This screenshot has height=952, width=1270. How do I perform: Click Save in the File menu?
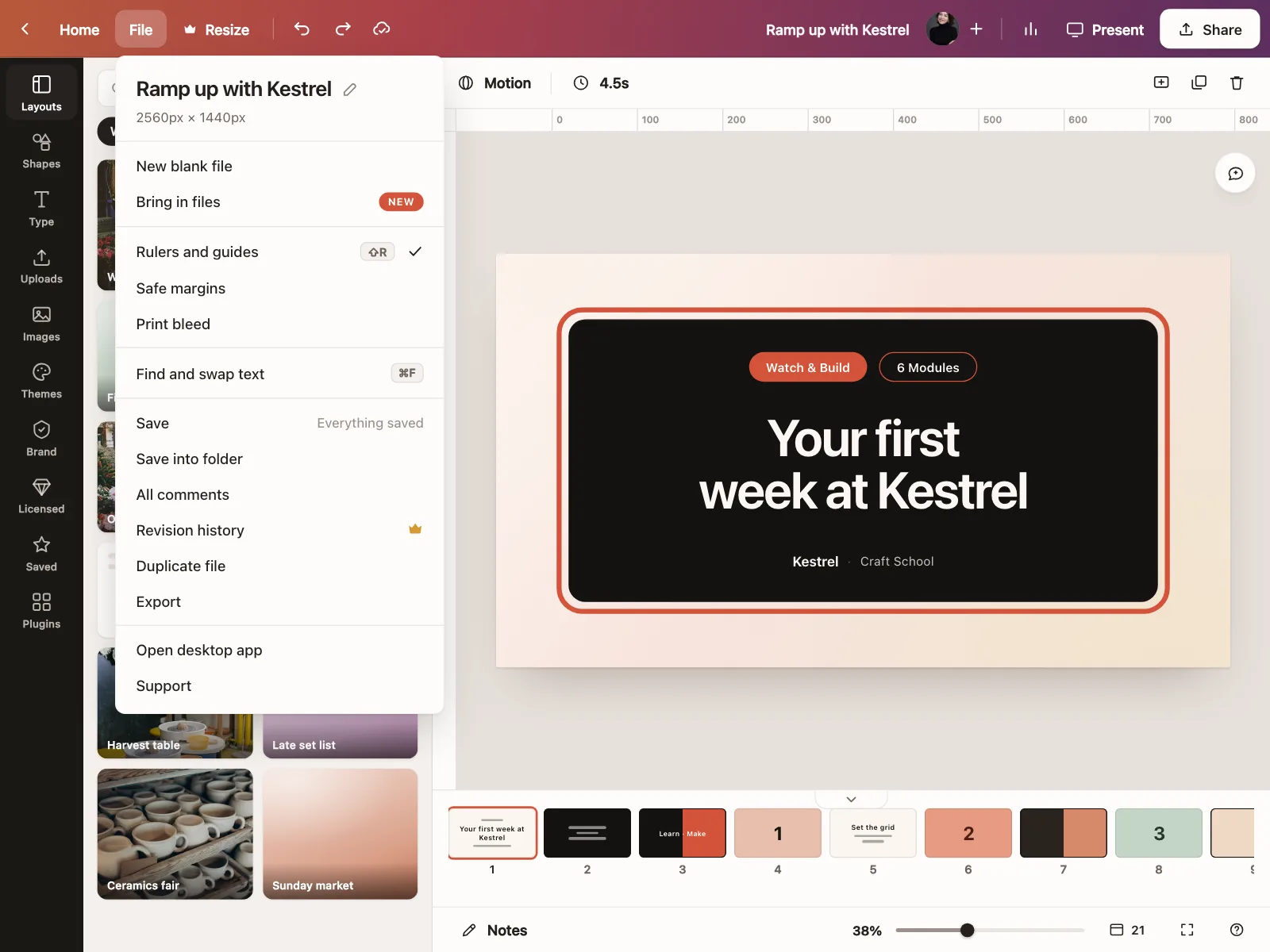click(x=279, y=424)
